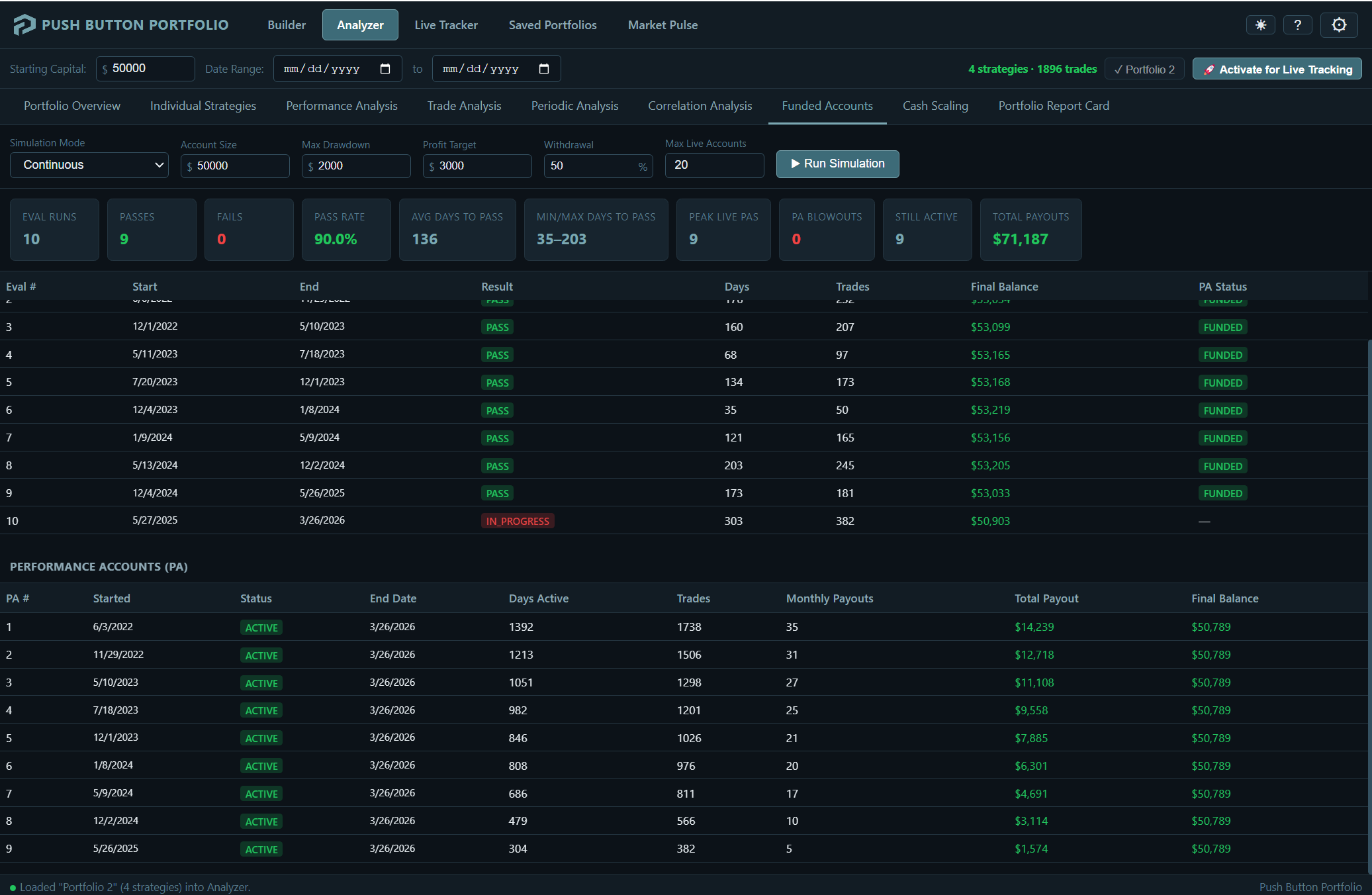
Task: Open Market Pulse page
Action: pyautogui.click(x=663, y=25)
